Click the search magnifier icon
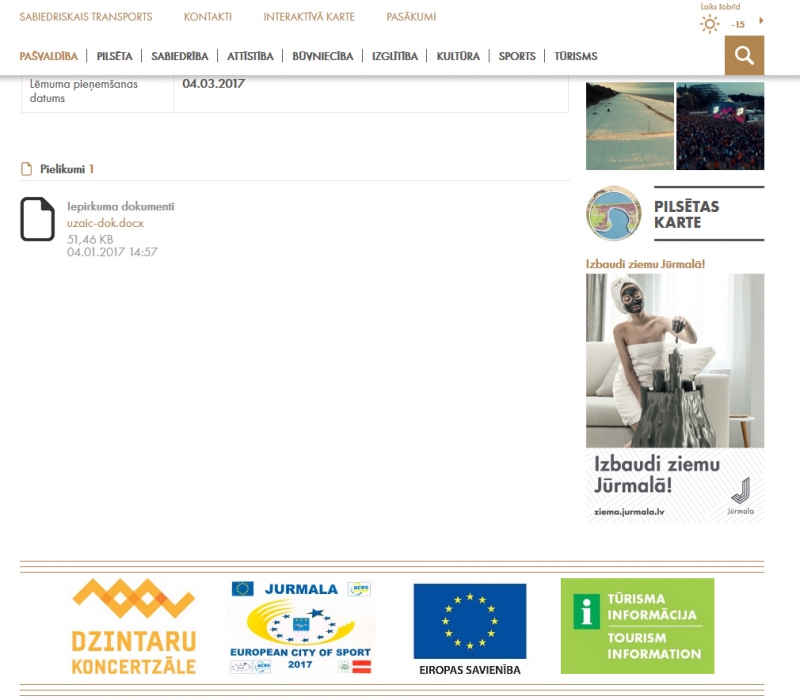This screenshot has height=700, width=800. 744,56
